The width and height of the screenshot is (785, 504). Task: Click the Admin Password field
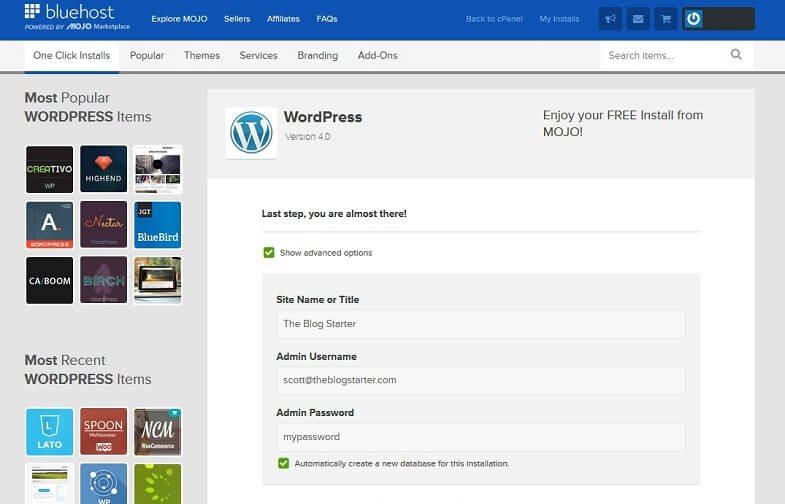pyautogui.click(x=481, y=437)
